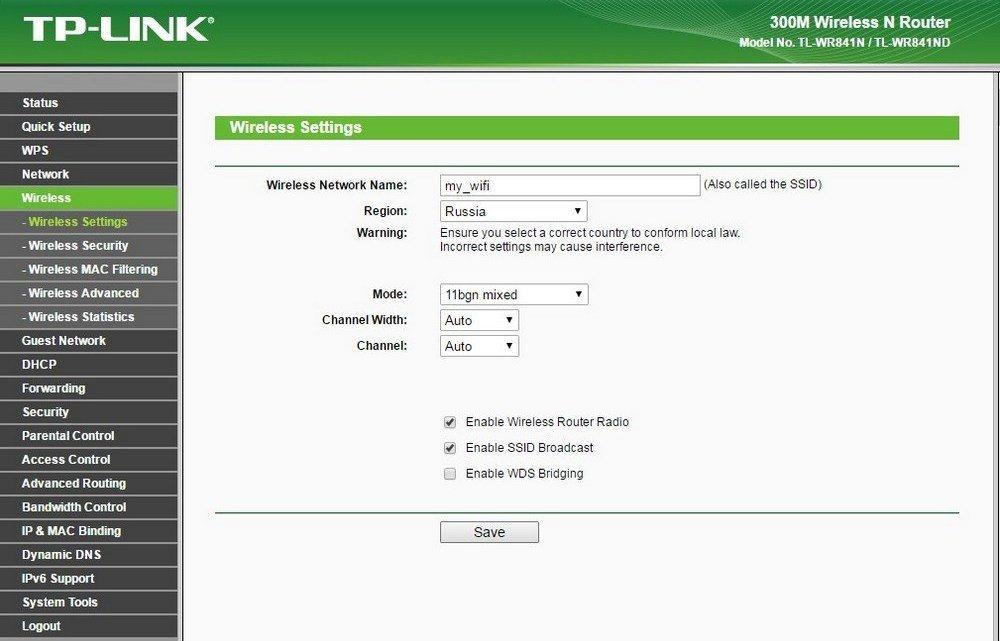Select the Wireless menu section
Viewport: 1000px width, 641px height.
(x=89, y=198)
